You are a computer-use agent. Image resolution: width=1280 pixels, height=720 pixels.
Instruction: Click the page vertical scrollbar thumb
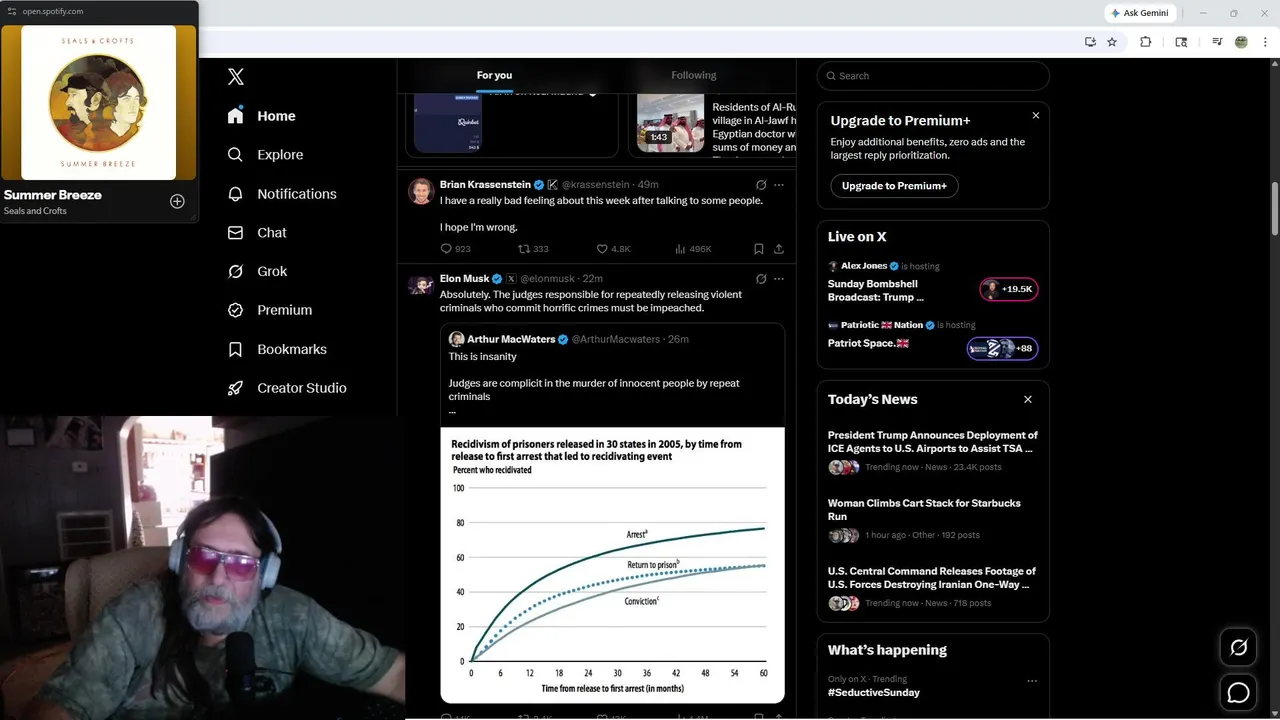click(1275, 209)
